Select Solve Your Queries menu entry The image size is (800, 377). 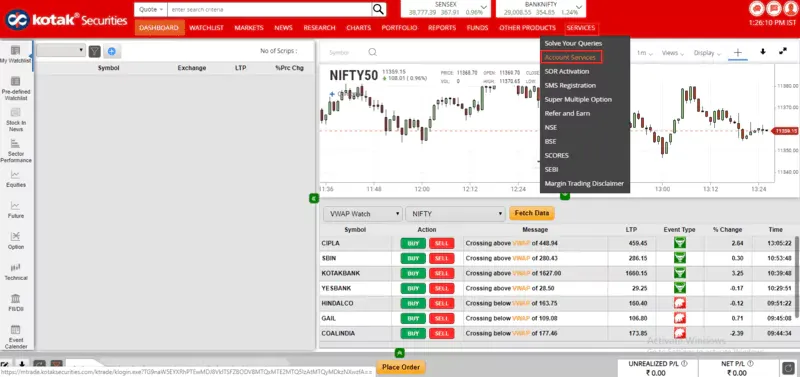573,43
